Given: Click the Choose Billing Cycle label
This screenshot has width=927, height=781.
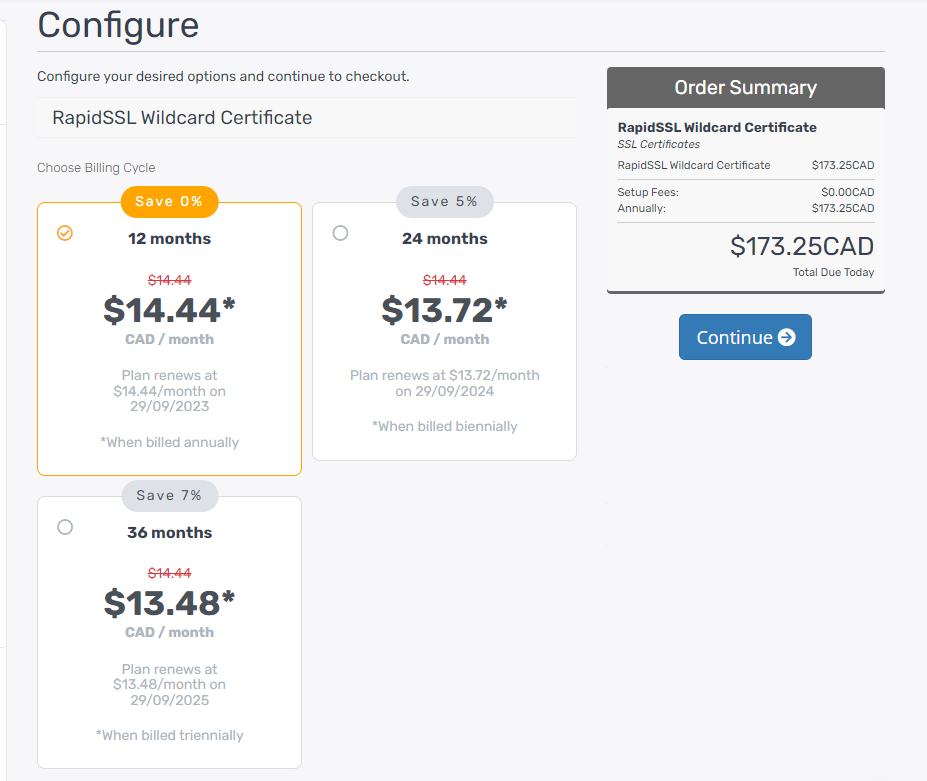Looking at the screenshot, I should coord(96,168).
